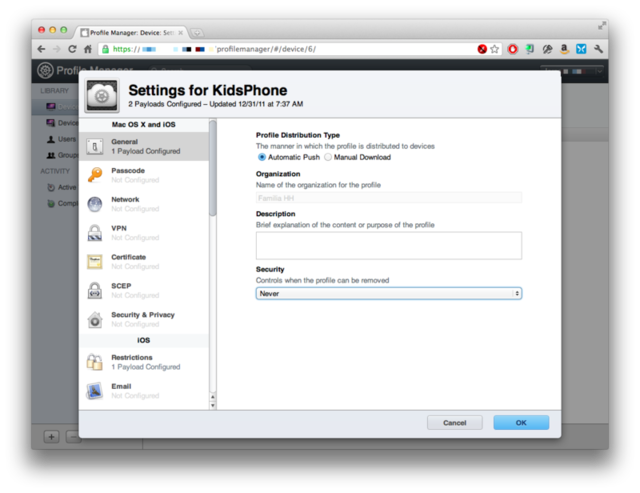Click the payload list scrollbar thumb
This screenshot has width=640, height=493.
[213, 168]
